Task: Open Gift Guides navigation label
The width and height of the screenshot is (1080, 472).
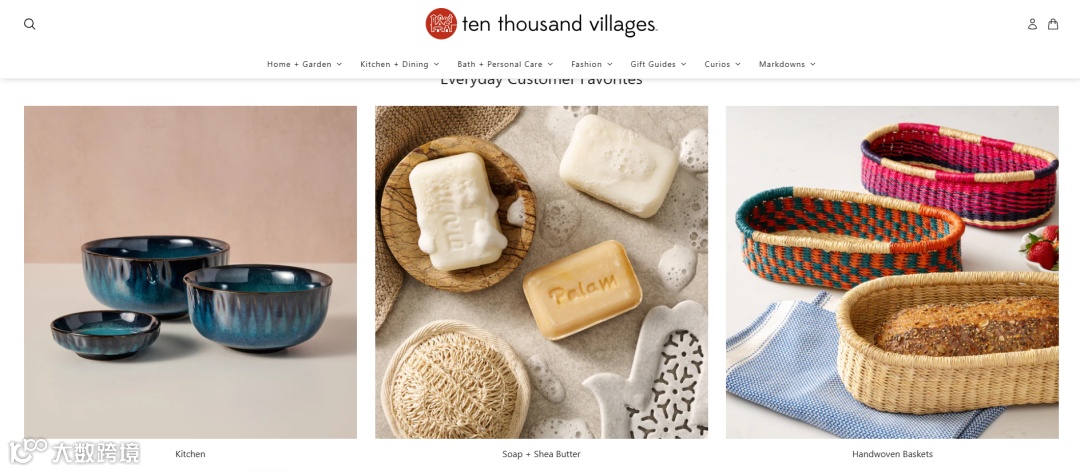Action: (x=653, y=64)
